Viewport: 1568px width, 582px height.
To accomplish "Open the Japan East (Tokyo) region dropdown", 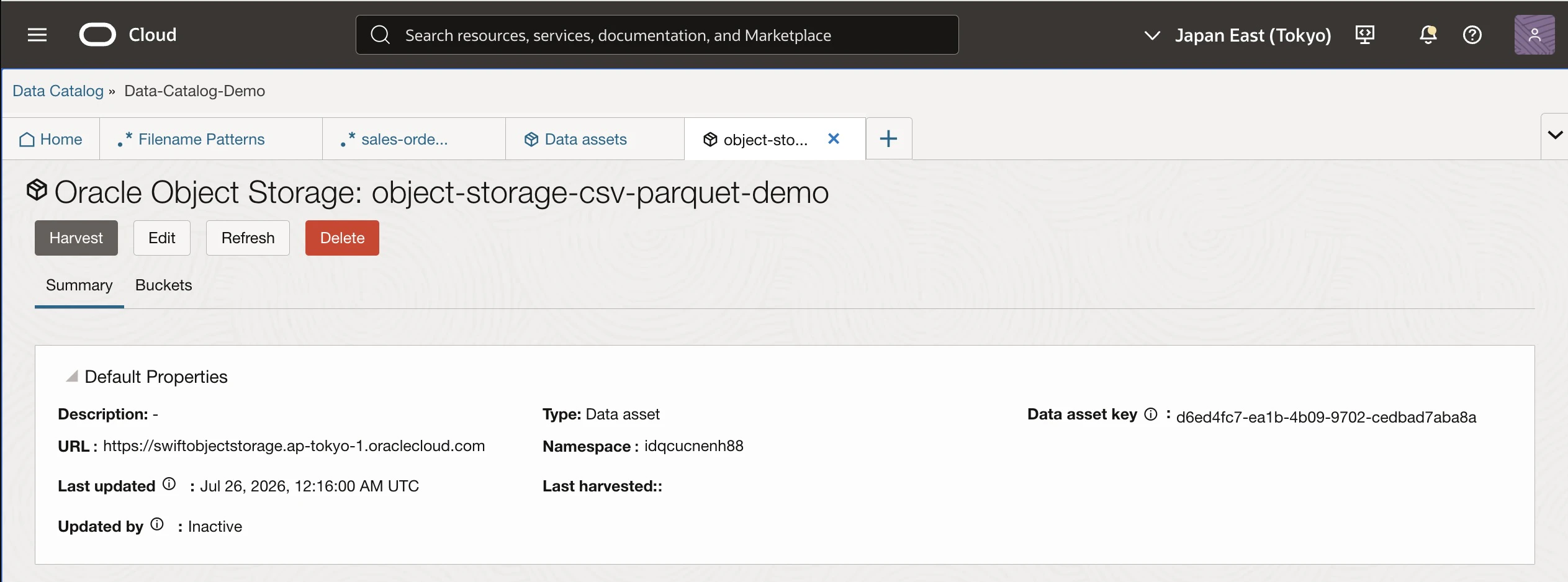I will click(x=1237, y=35).
